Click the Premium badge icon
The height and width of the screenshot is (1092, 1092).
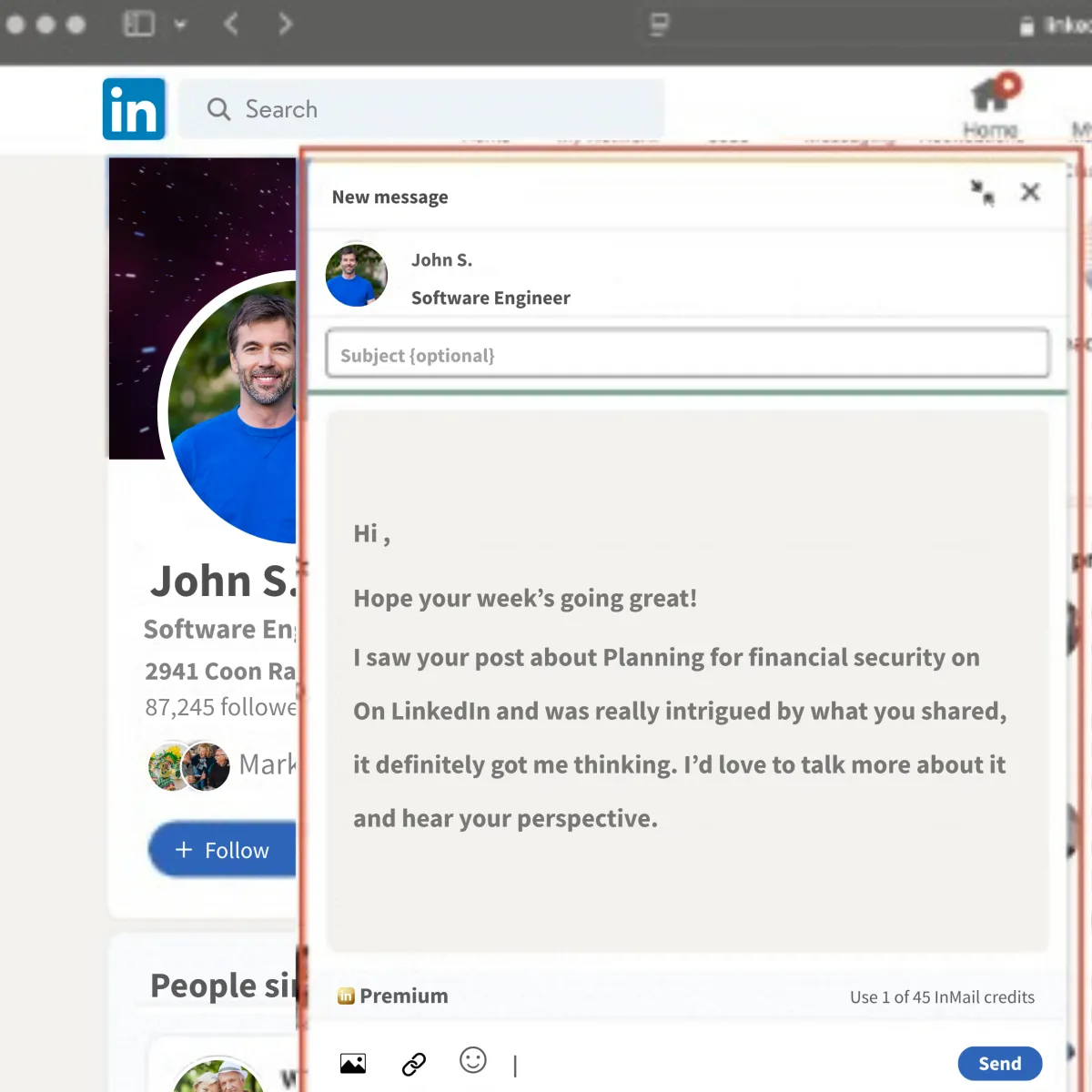346,996
